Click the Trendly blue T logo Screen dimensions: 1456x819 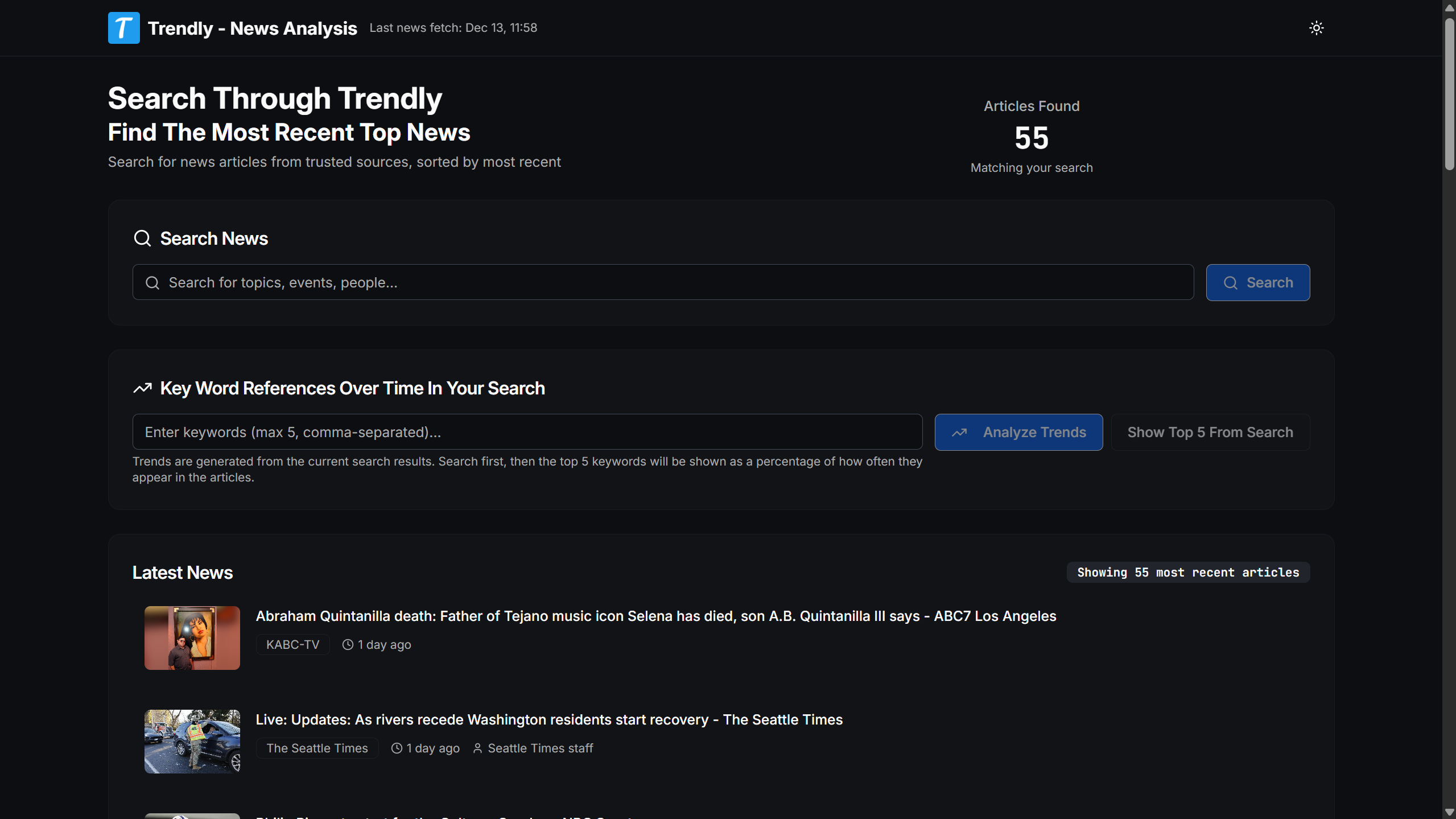[x=123, y=28]
